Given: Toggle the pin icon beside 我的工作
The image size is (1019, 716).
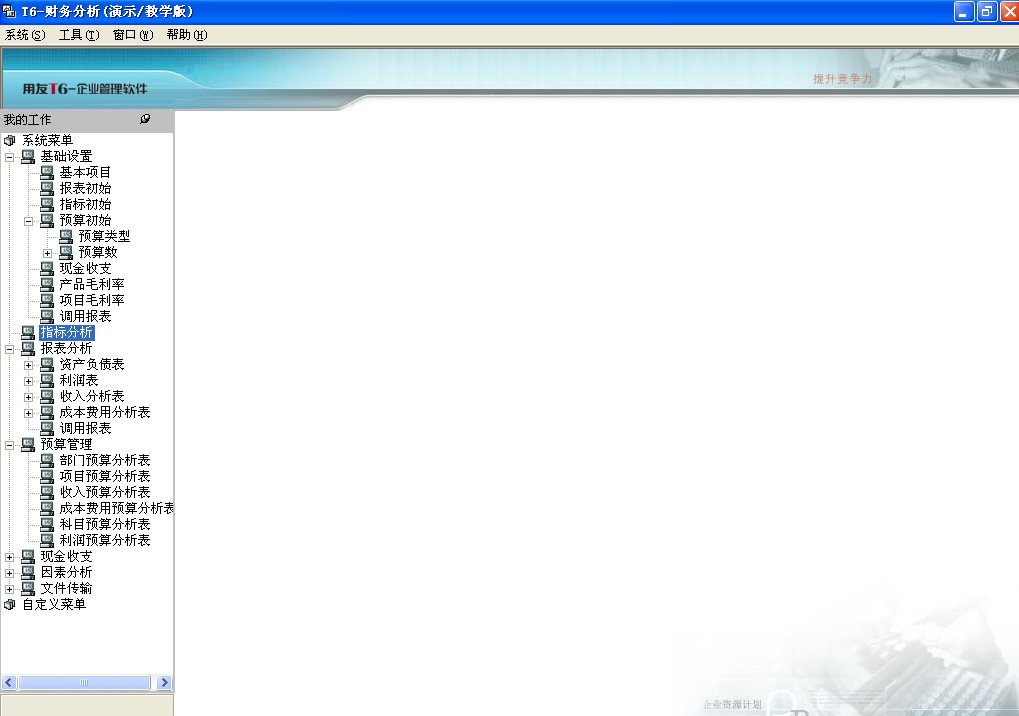Looking at the screenshot, I should pyautogui.click(x=145, y=119).
